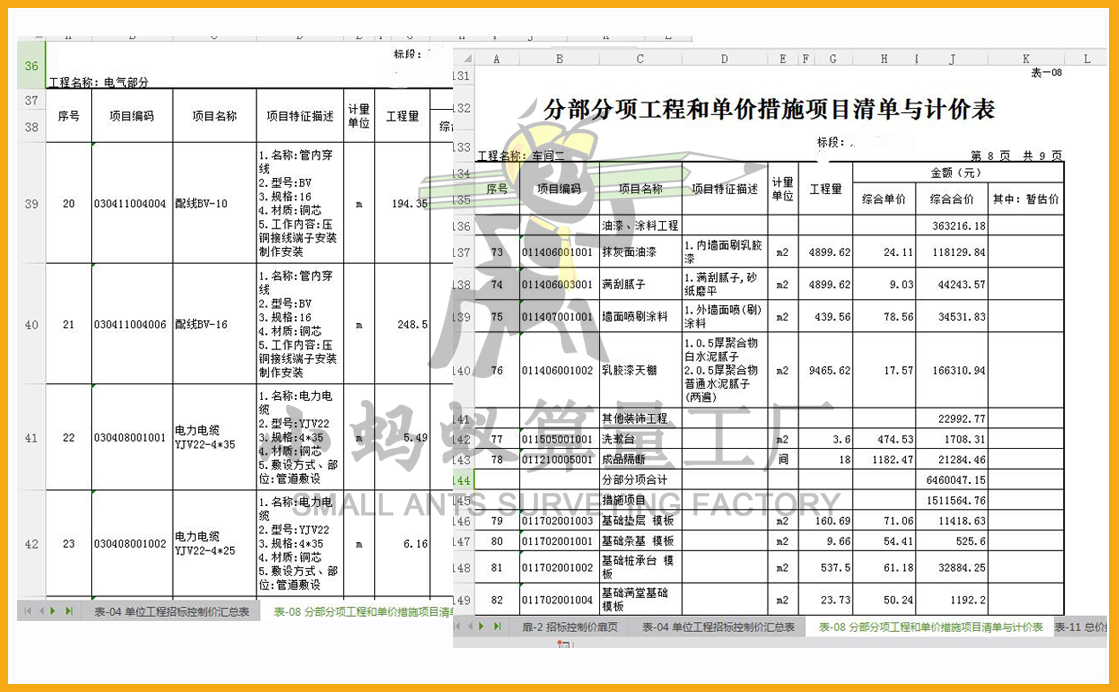Viewport: 1119px width, 692px height.
Task: Select row 144 header in right sheet
Action: pos(461,480)
